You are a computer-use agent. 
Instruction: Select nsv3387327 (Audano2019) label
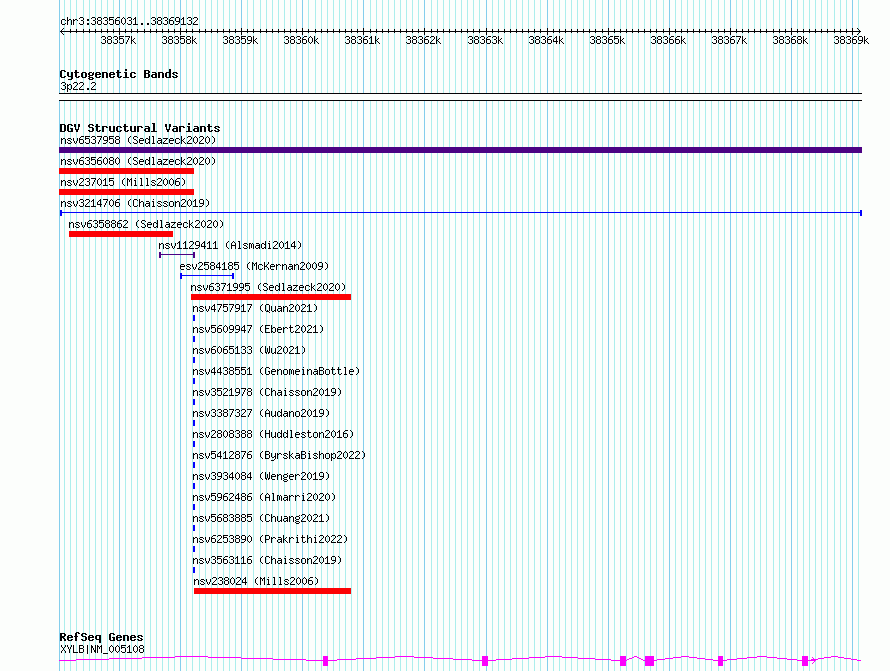click(x=261, y=413)
